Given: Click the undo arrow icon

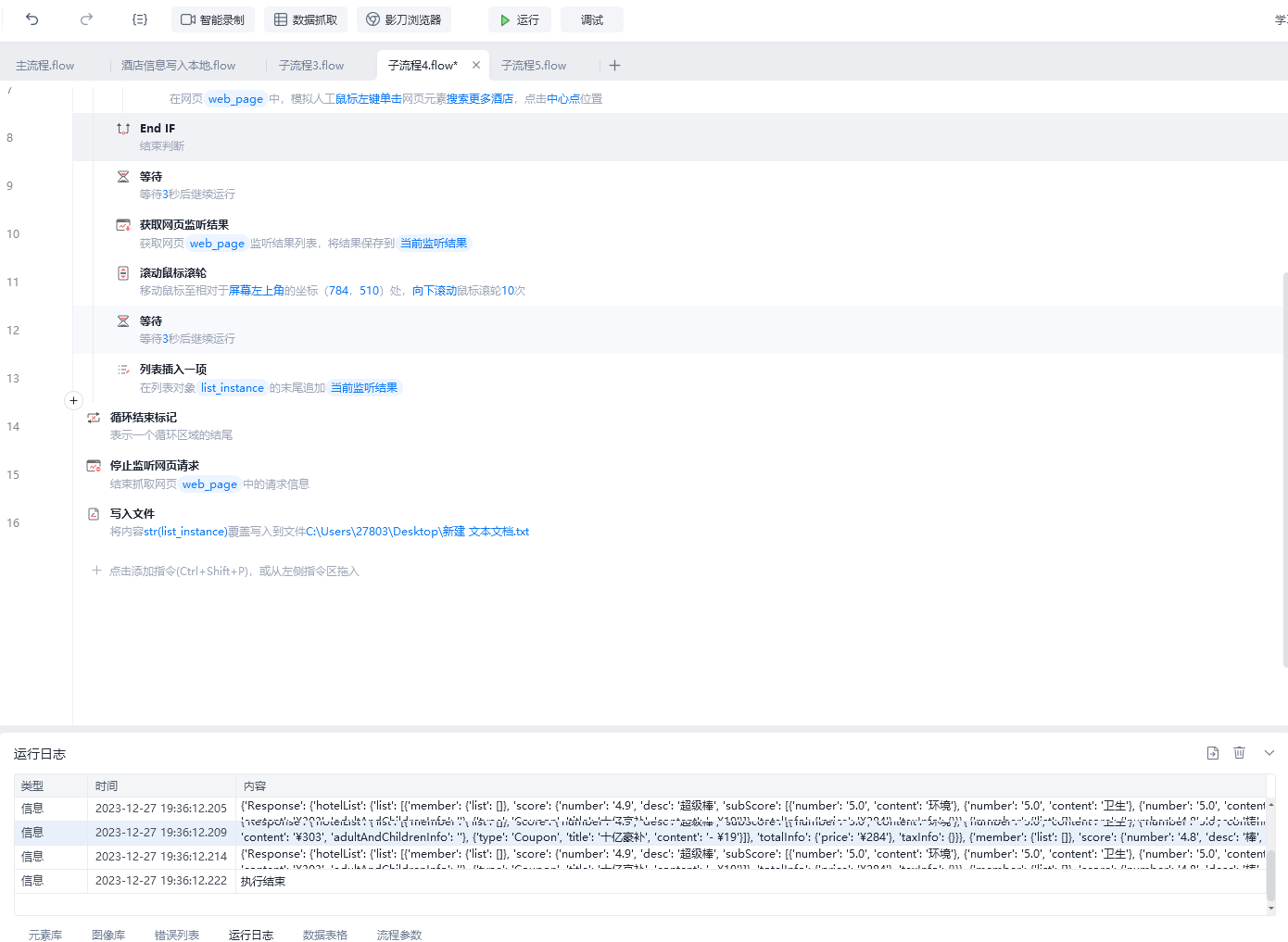Looking at the screenshot, I should [x=32, y=19].
